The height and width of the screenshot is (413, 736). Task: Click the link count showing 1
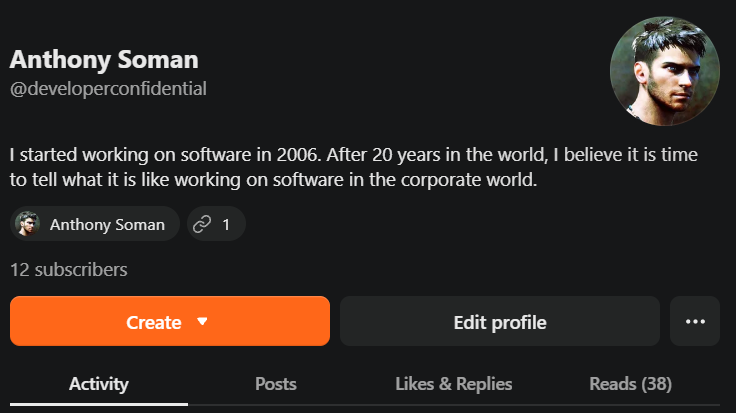click(x=226, y=225)
